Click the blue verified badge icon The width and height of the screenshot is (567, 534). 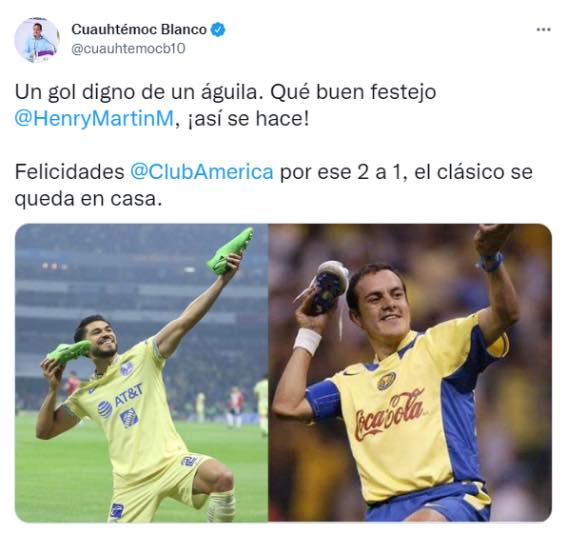(218, 29)
